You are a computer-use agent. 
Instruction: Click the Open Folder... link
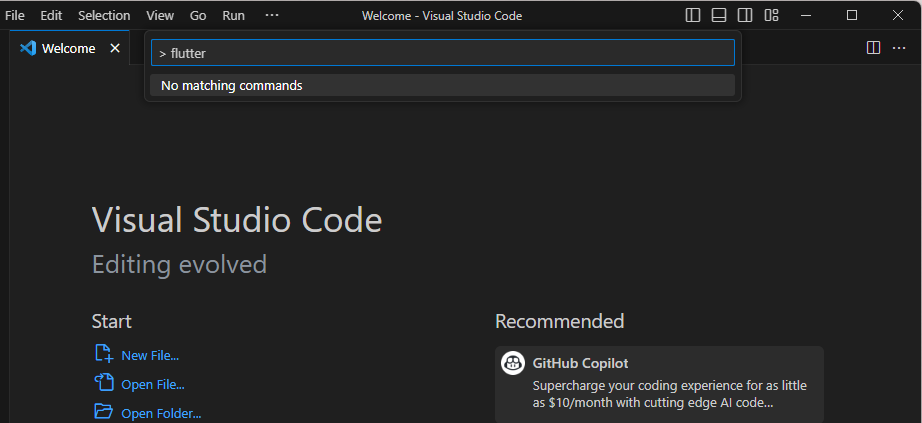(x=161, y=414)
